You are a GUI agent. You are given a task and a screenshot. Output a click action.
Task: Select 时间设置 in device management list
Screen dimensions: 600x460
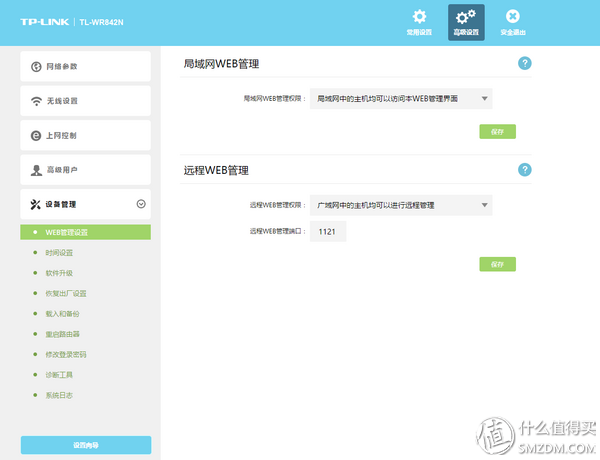[59, 253]
